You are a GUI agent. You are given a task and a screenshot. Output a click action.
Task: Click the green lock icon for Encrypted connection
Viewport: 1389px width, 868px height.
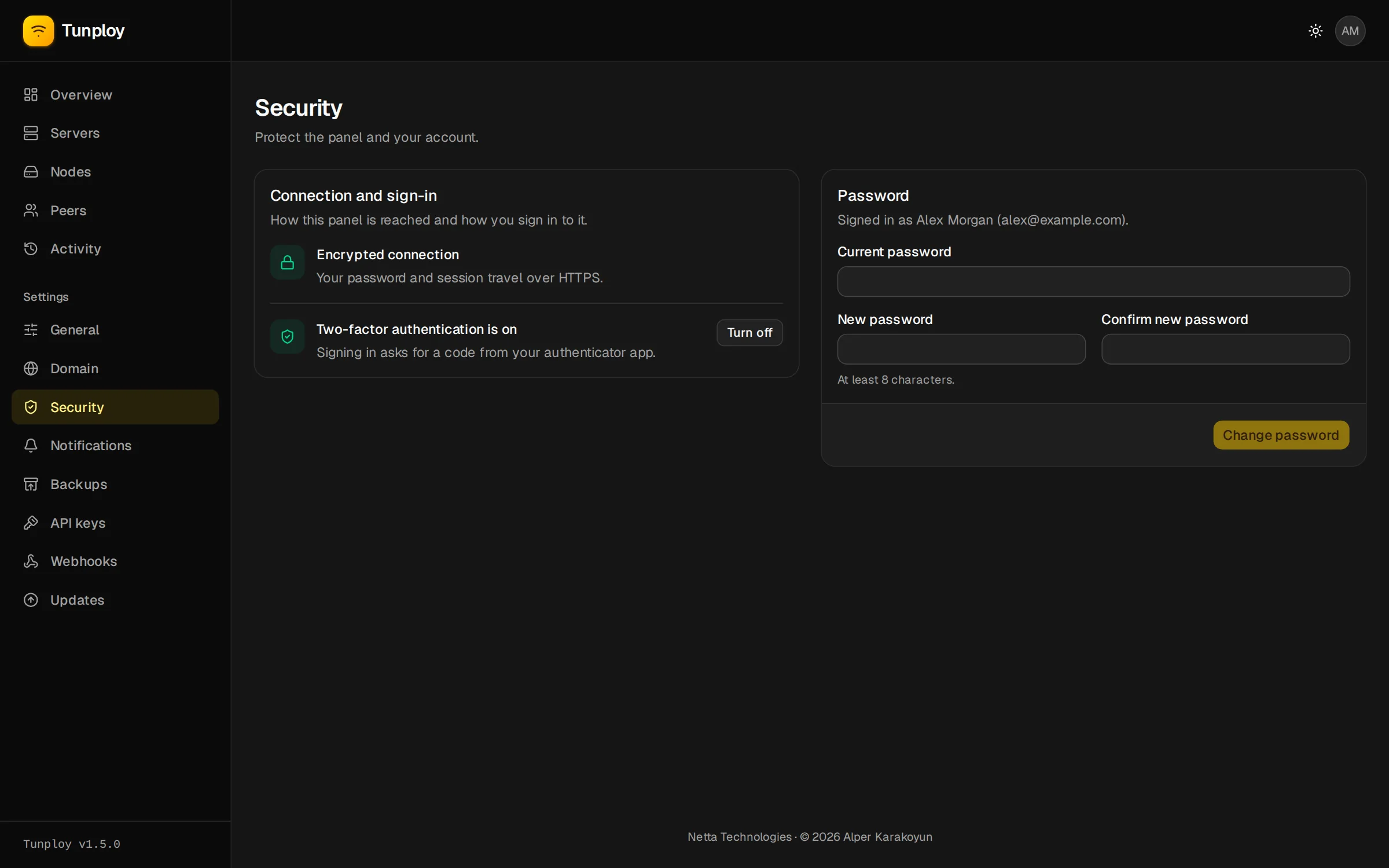(287, 263)
